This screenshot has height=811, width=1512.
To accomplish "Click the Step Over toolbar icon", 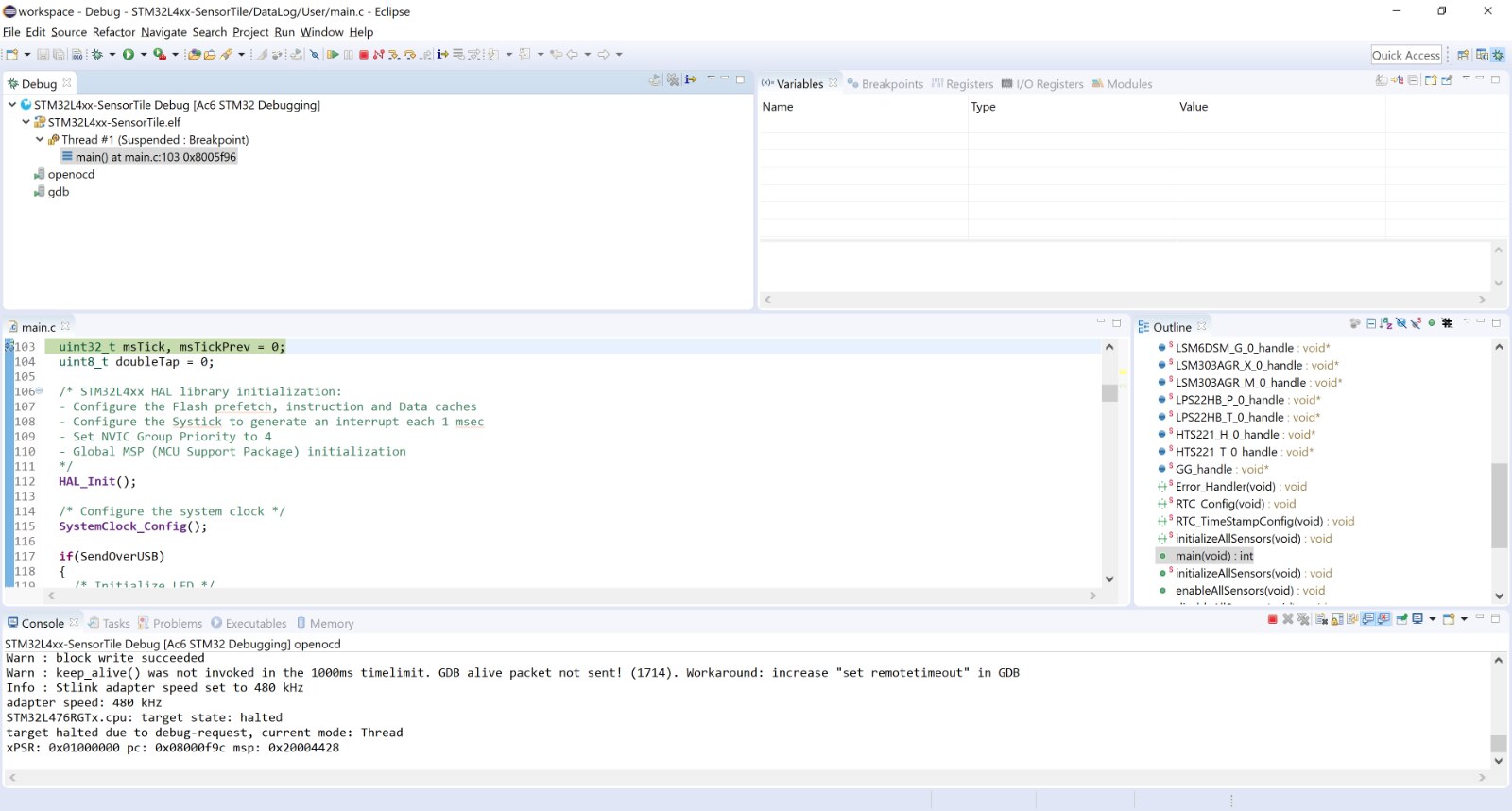I will (409, 55).
